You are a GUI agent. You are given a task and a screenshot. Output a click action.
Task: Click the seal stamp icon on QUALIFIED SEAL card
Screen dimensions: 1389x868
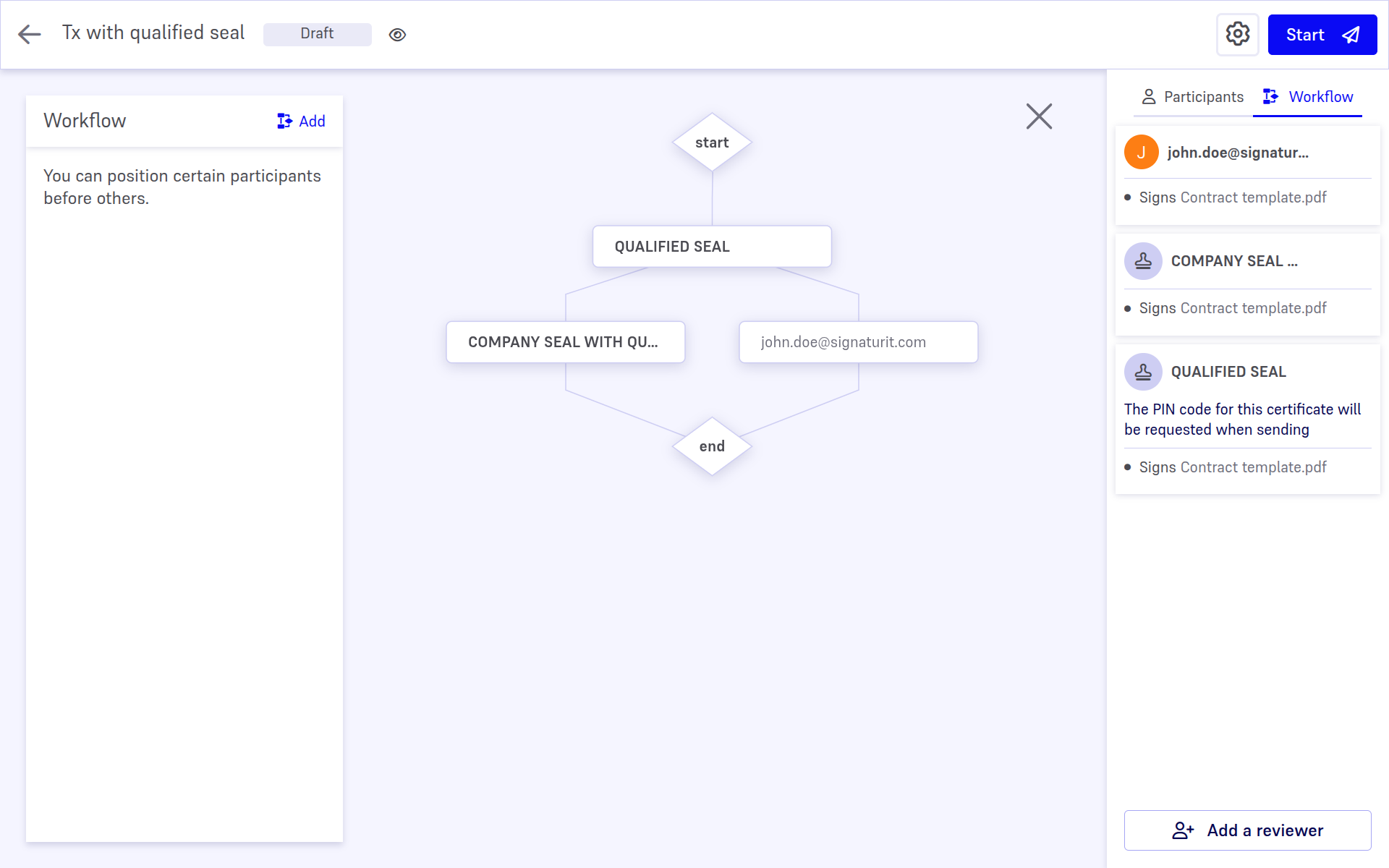pos(1143,372)
